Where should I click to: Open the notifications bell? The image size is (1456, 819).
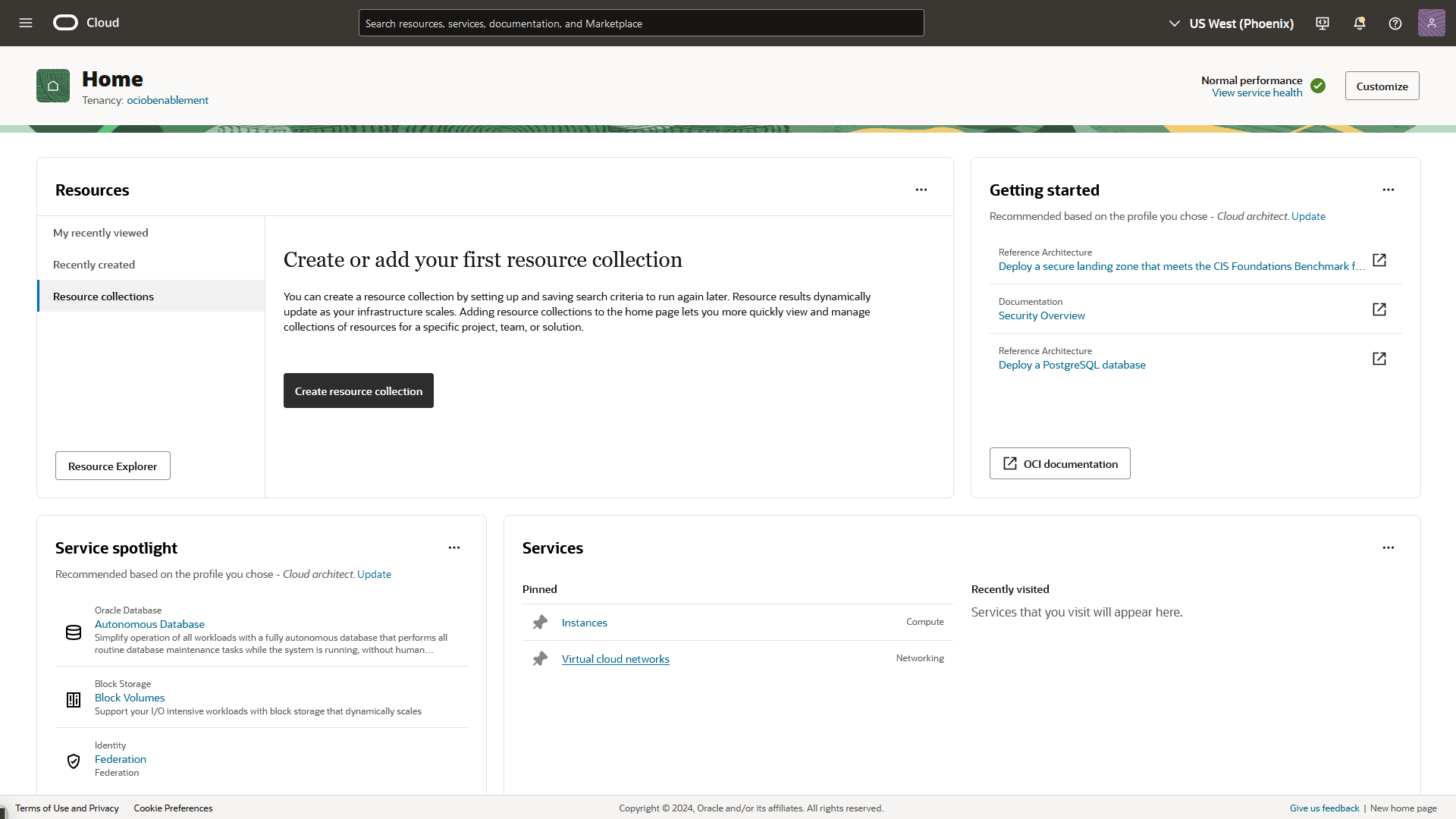1359,24
